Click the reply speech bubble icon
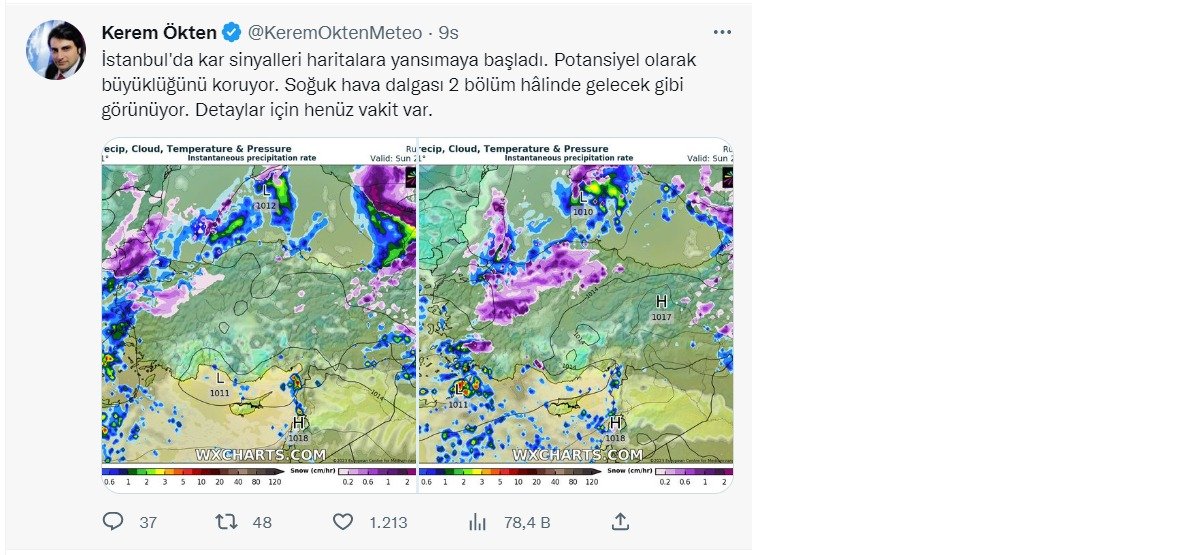This screenshot has height=555, width=1200. [x=114, y=522]
